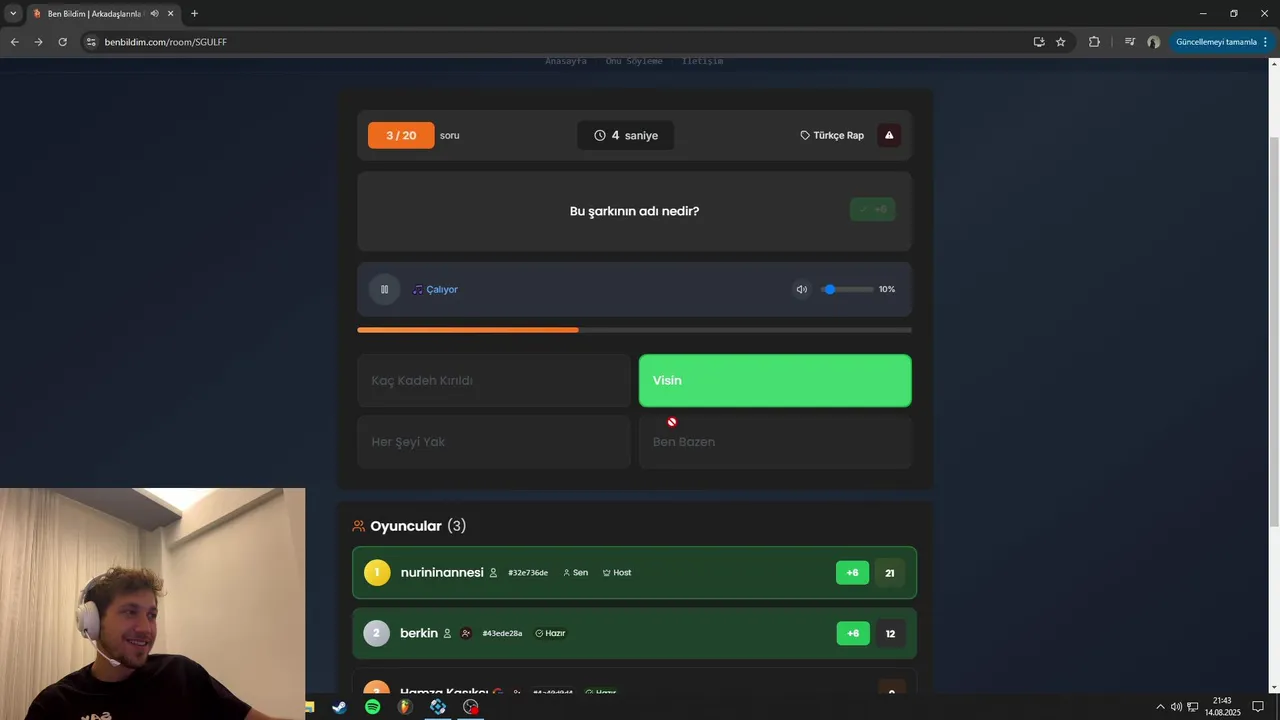Open the Onu Söyleme navigation link
Viewport: 1280px width, 720px height.
click(x=634, y=61)
